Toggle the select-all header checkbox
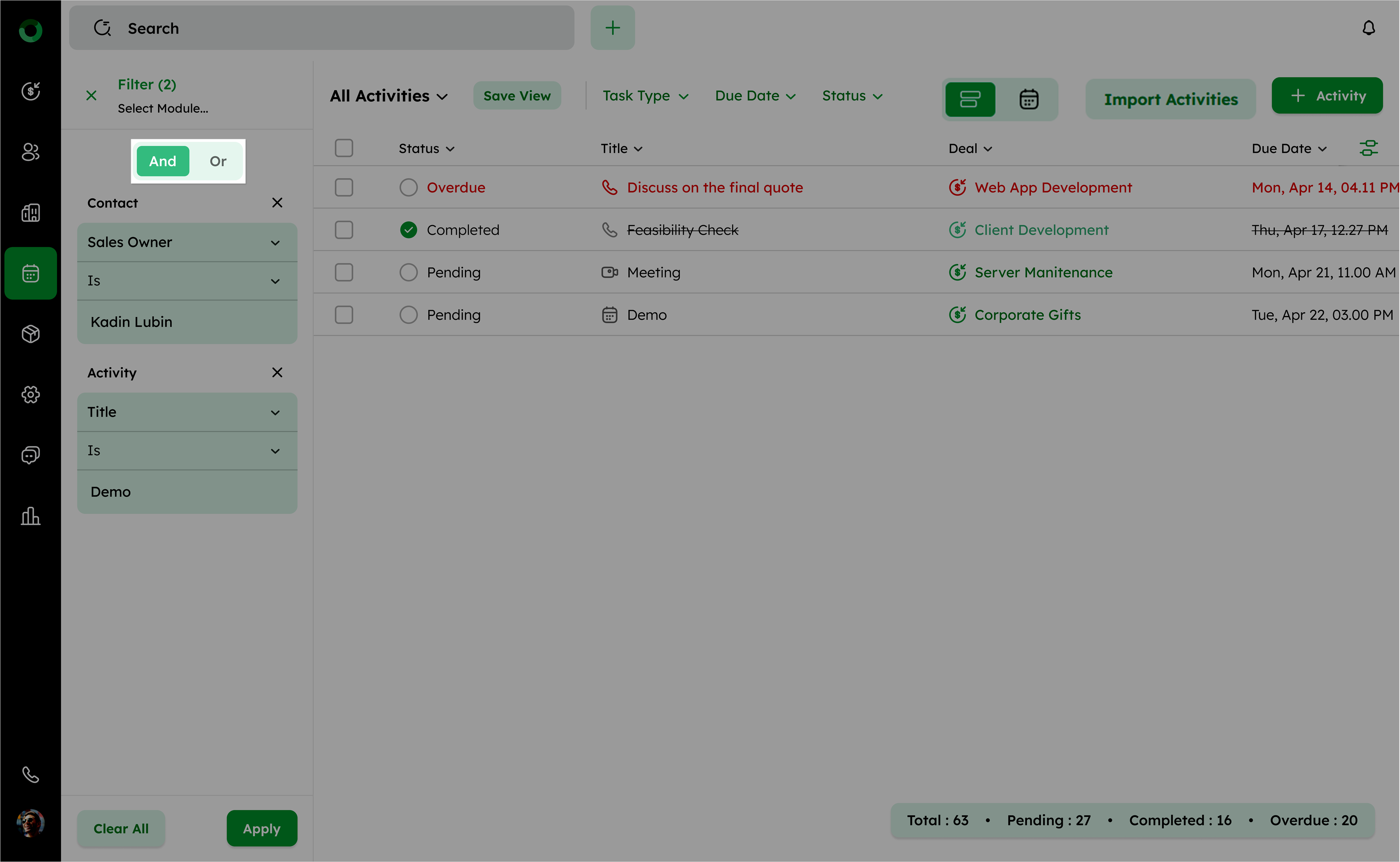 tap(344, 148)
